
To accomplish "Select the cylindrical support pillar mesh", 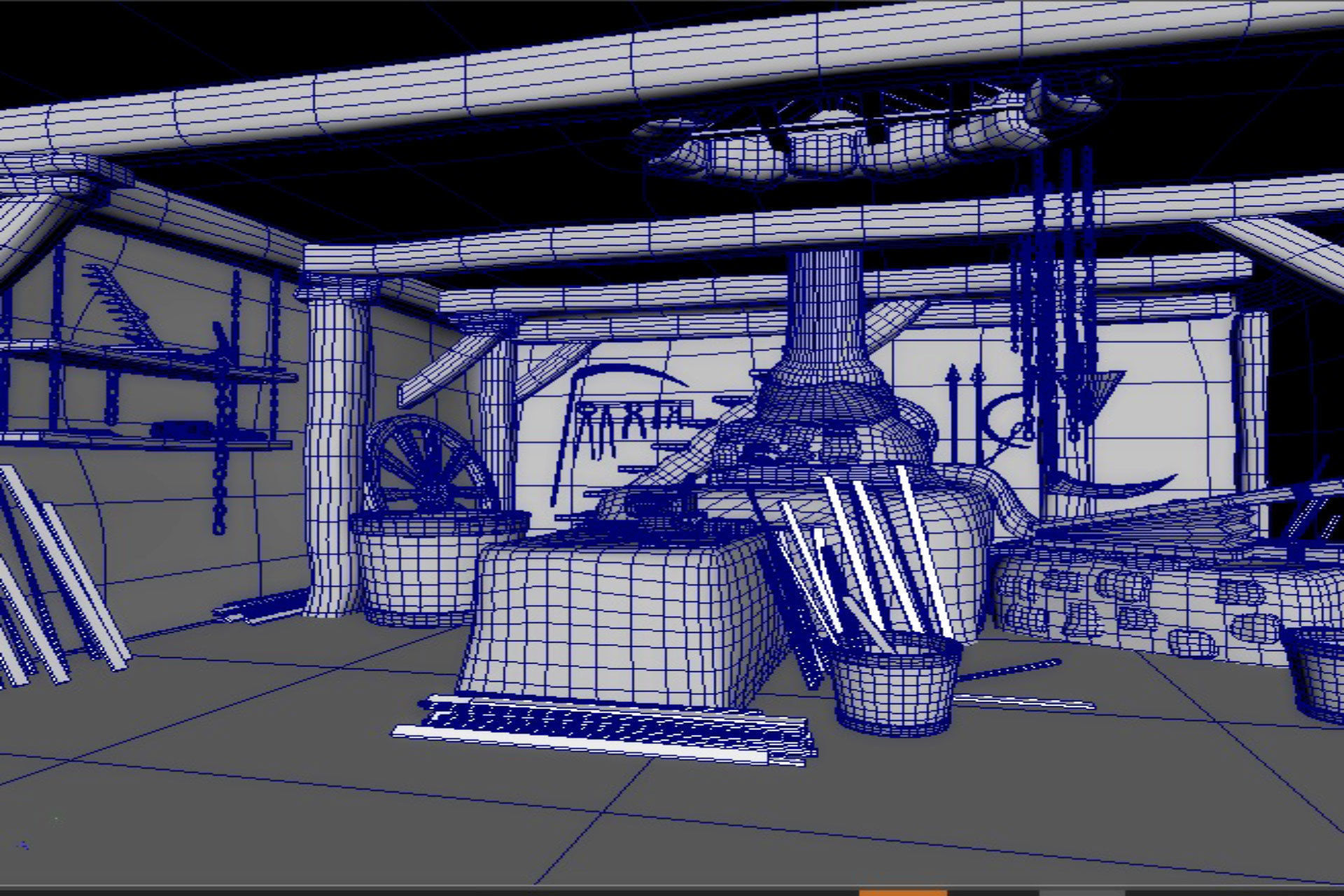I will 338,448.
